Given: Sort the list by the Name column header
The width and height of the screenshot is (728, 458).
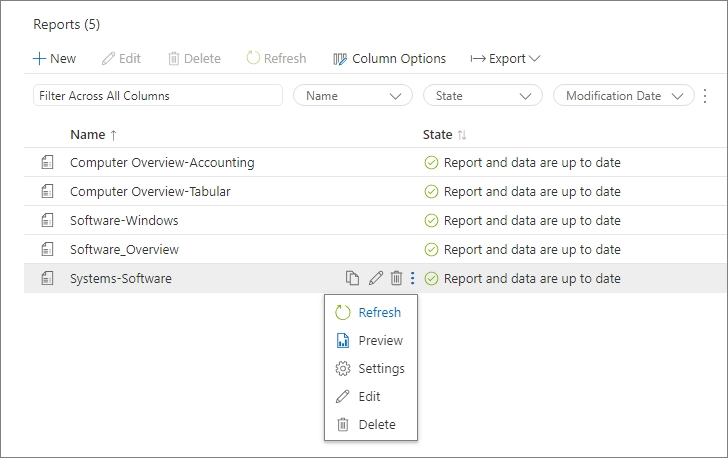Looking at the screenshot, I should pyautogui.click(x=87, y=134).
